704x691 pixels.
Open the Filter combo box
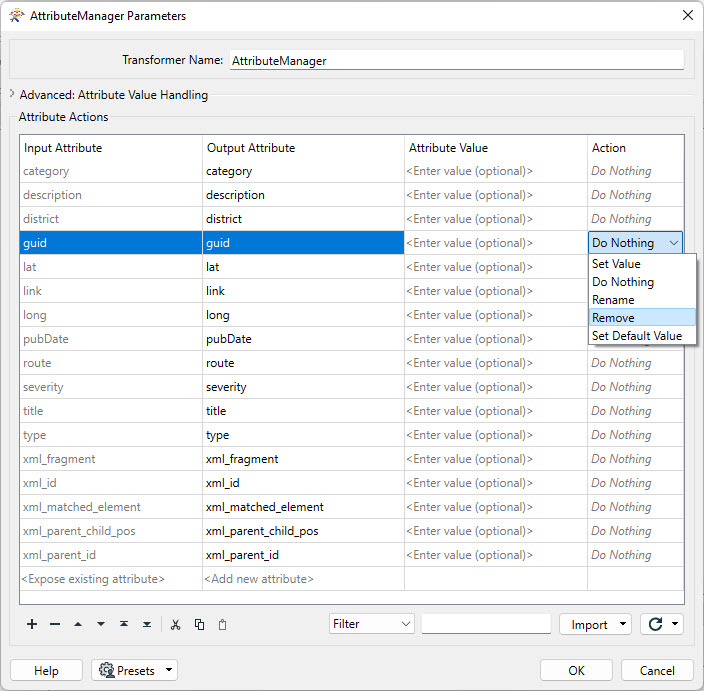[371, 624]
